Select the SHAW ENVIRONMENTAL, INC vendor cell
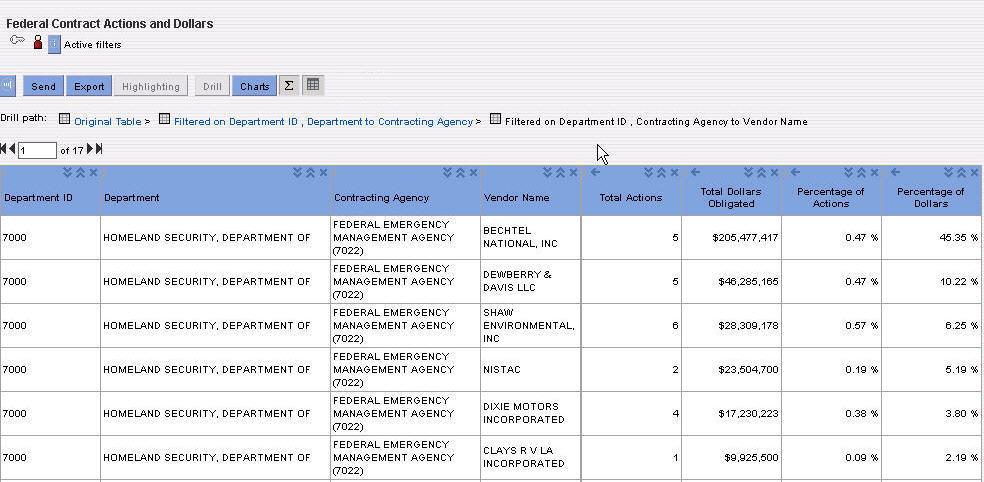Viewport: 984px width, 482px height. pos(531,325)
